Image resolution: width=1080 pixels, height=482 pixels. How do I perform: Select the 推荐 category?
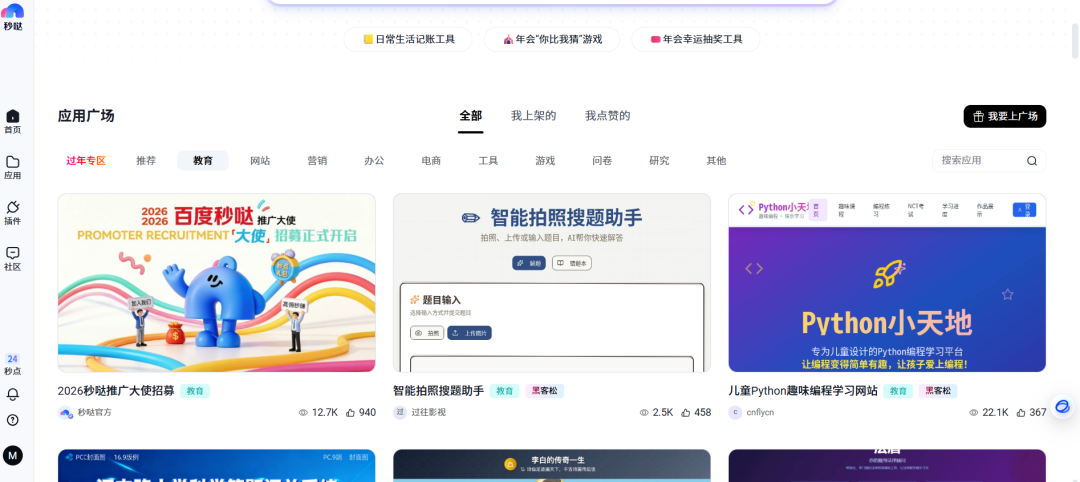tap(146, 160)
